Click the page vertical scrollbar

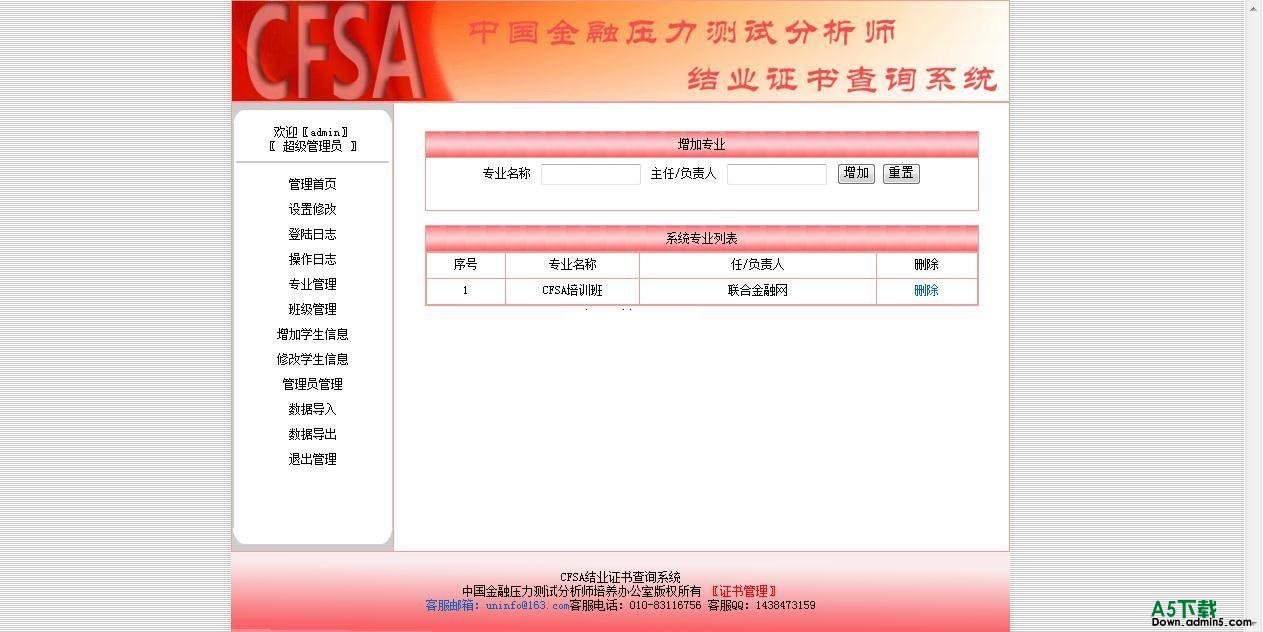point(1253,316)
